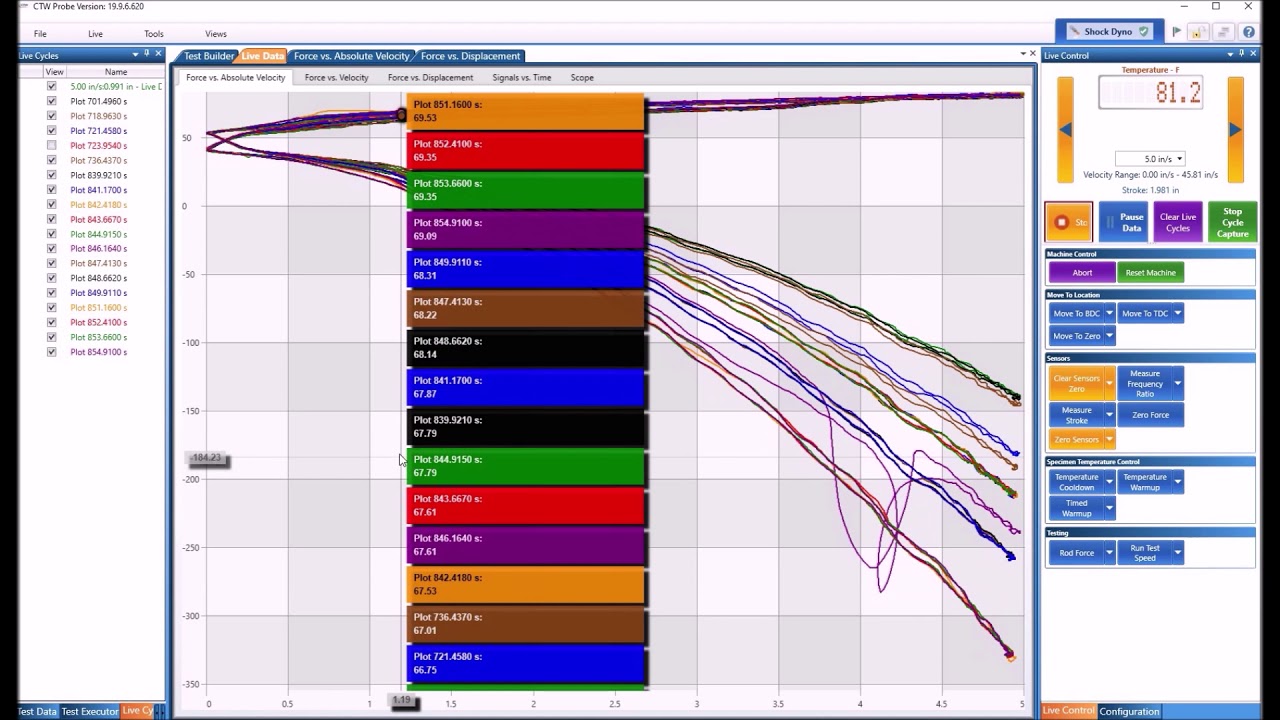The height and width of the screenshot is (720, 1280).
Task: Close the Live Control panel
Action: point(1254,54)
